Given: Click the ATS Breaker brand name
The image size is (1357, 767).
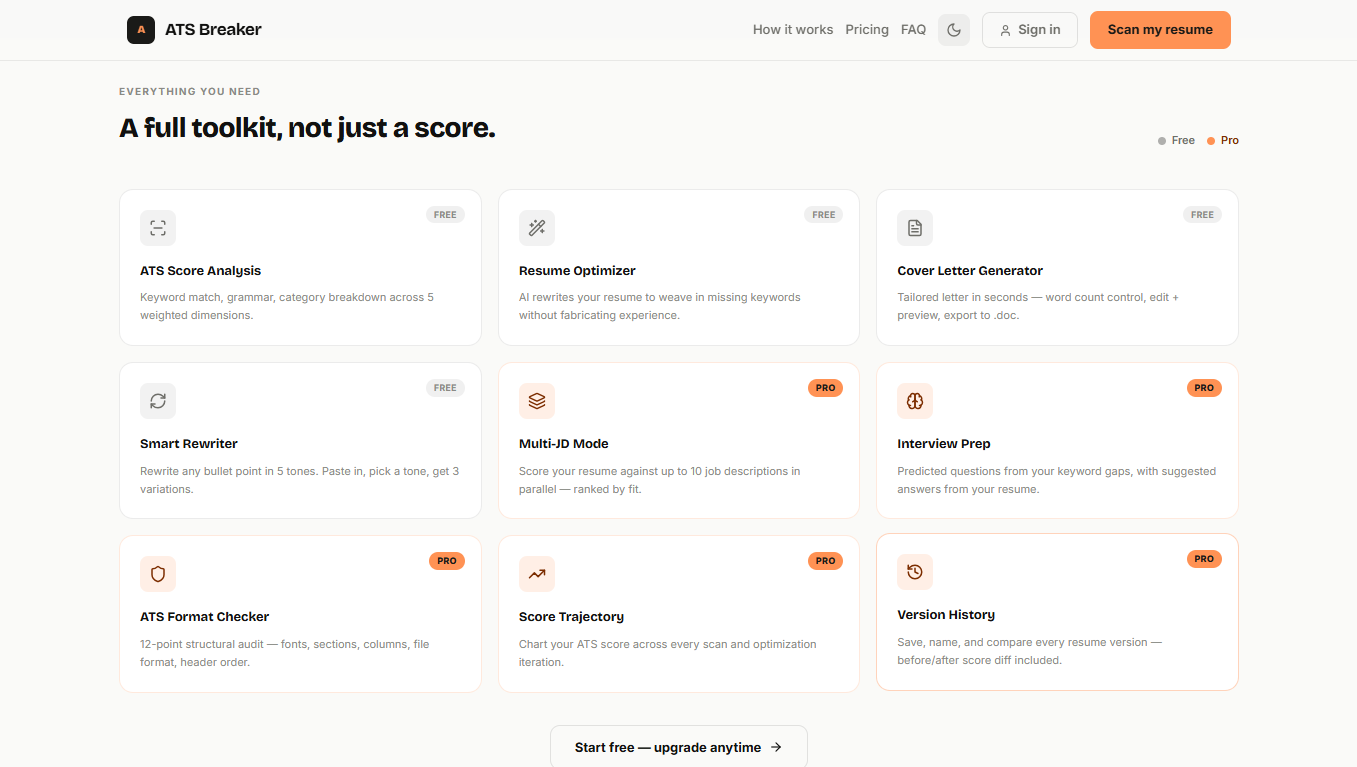Looking at the screenshot, I should [213, 30].
